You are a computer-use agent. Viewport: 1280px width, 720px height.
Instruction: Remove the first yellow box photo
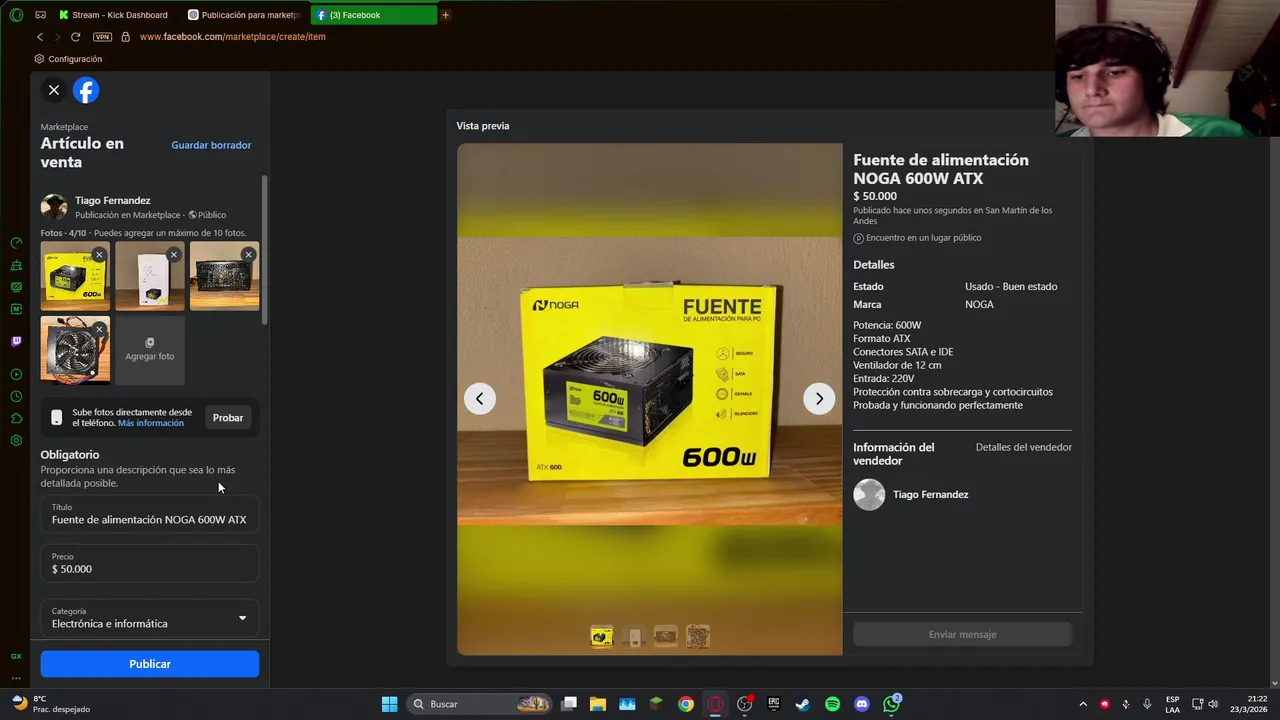click(99, 255)
